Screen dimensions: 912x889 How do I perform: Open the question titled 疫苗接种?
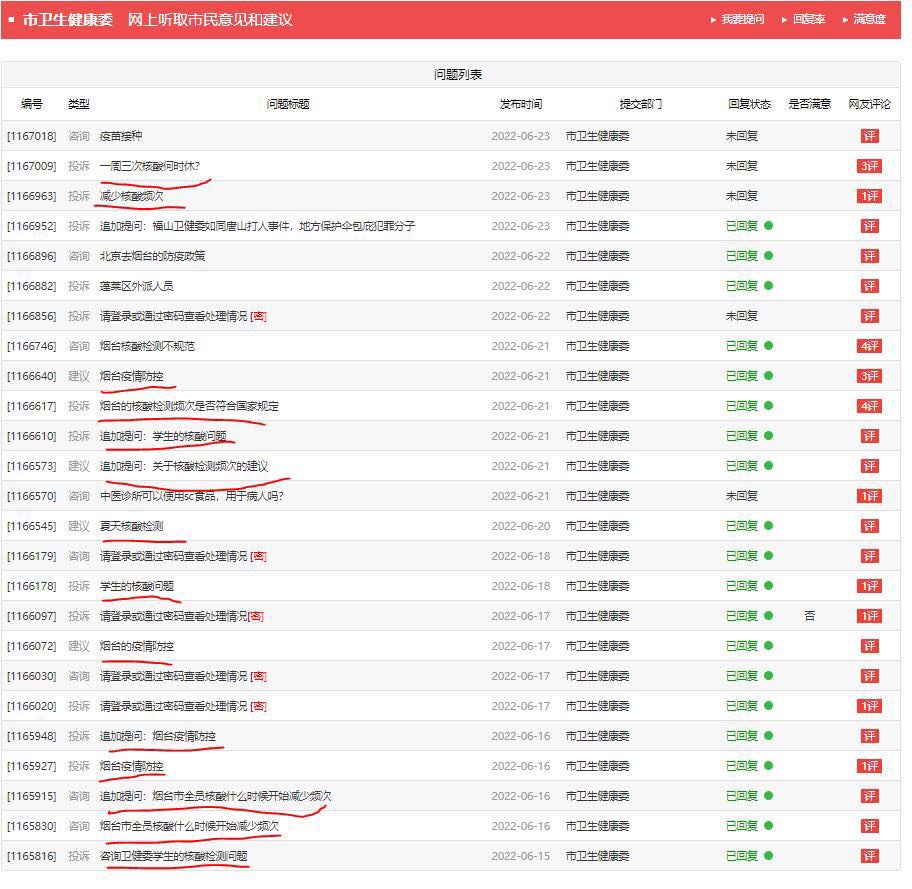121,136
